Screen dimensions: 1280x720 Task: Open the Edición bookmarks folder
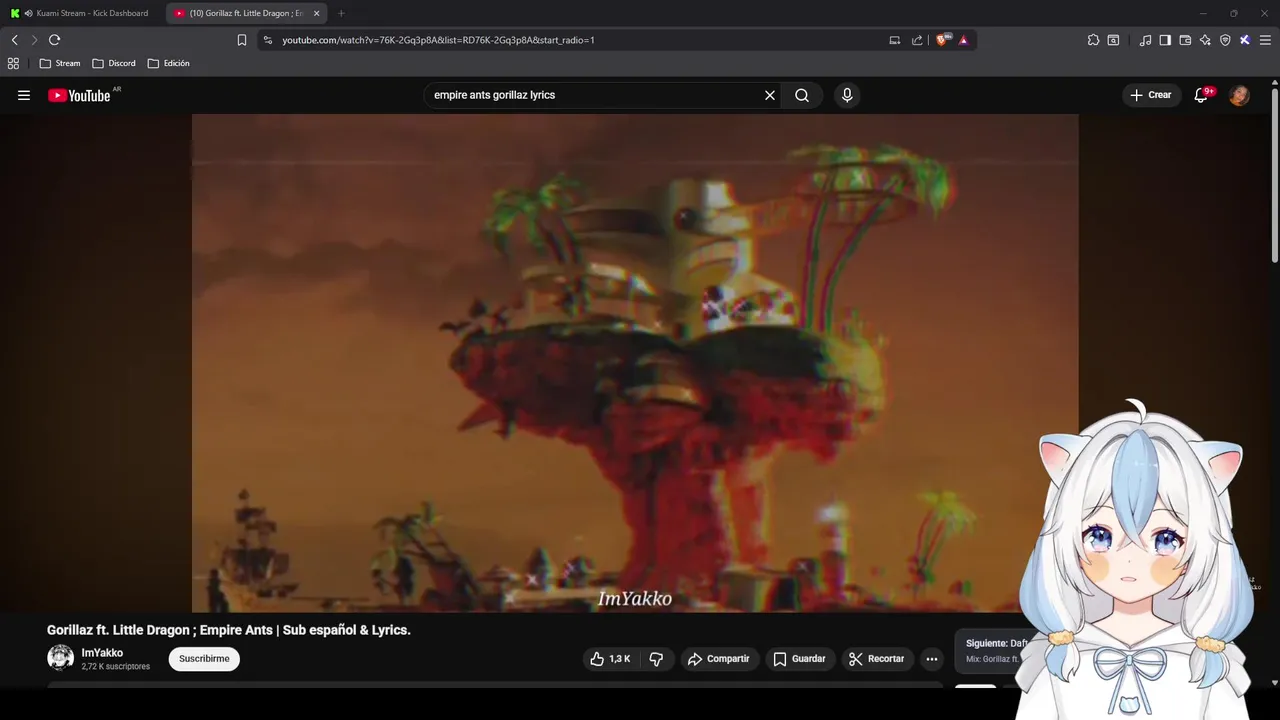tap(168, 63)
